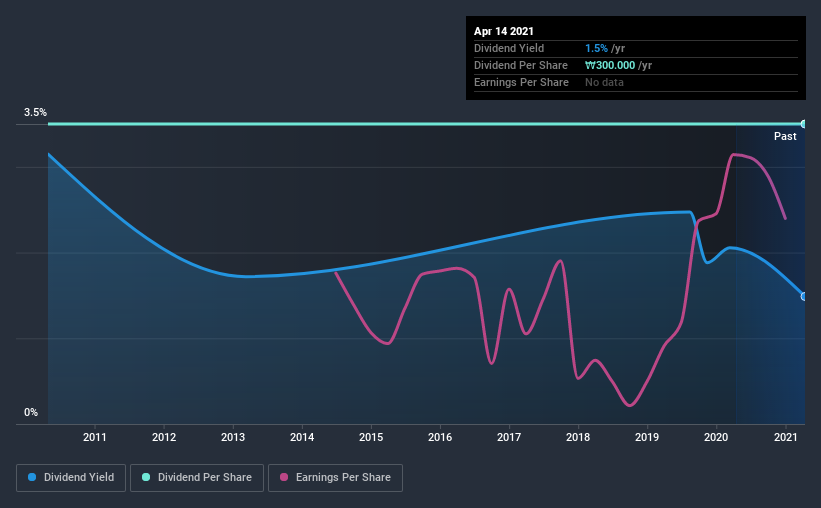Click the 2011 x-axis label
Screen dimensions: 821x508
[x=95, y=437]
